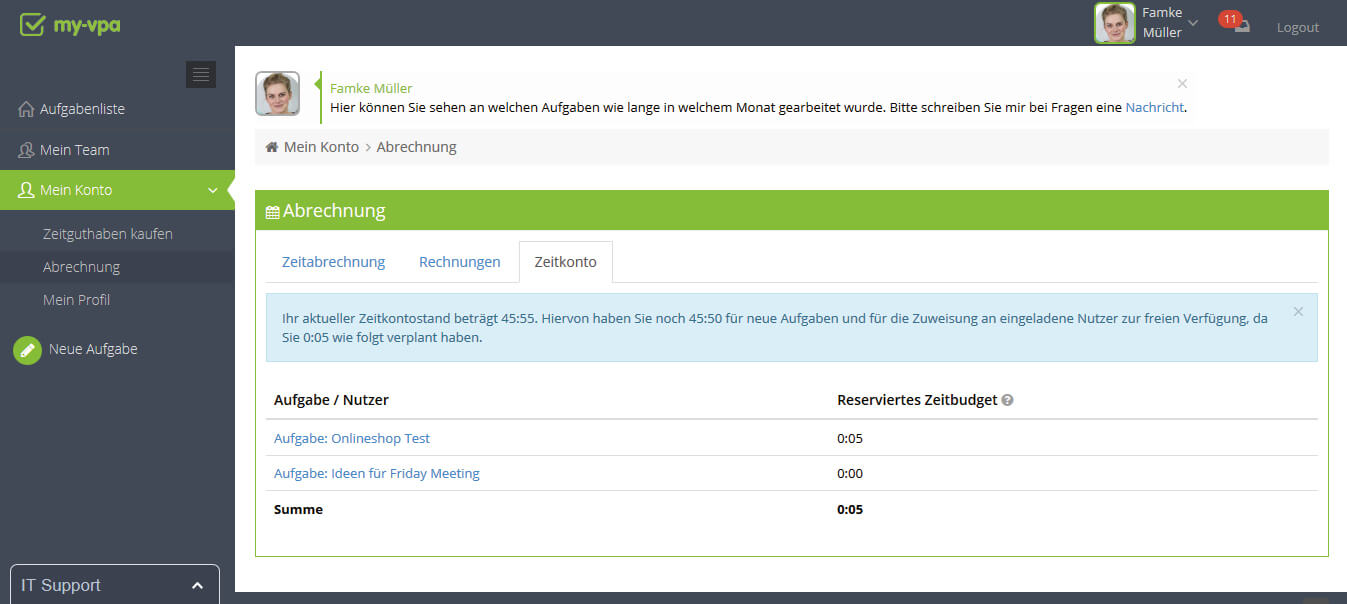Open Mein Profil in the sidebar

(x=76, y=300)
